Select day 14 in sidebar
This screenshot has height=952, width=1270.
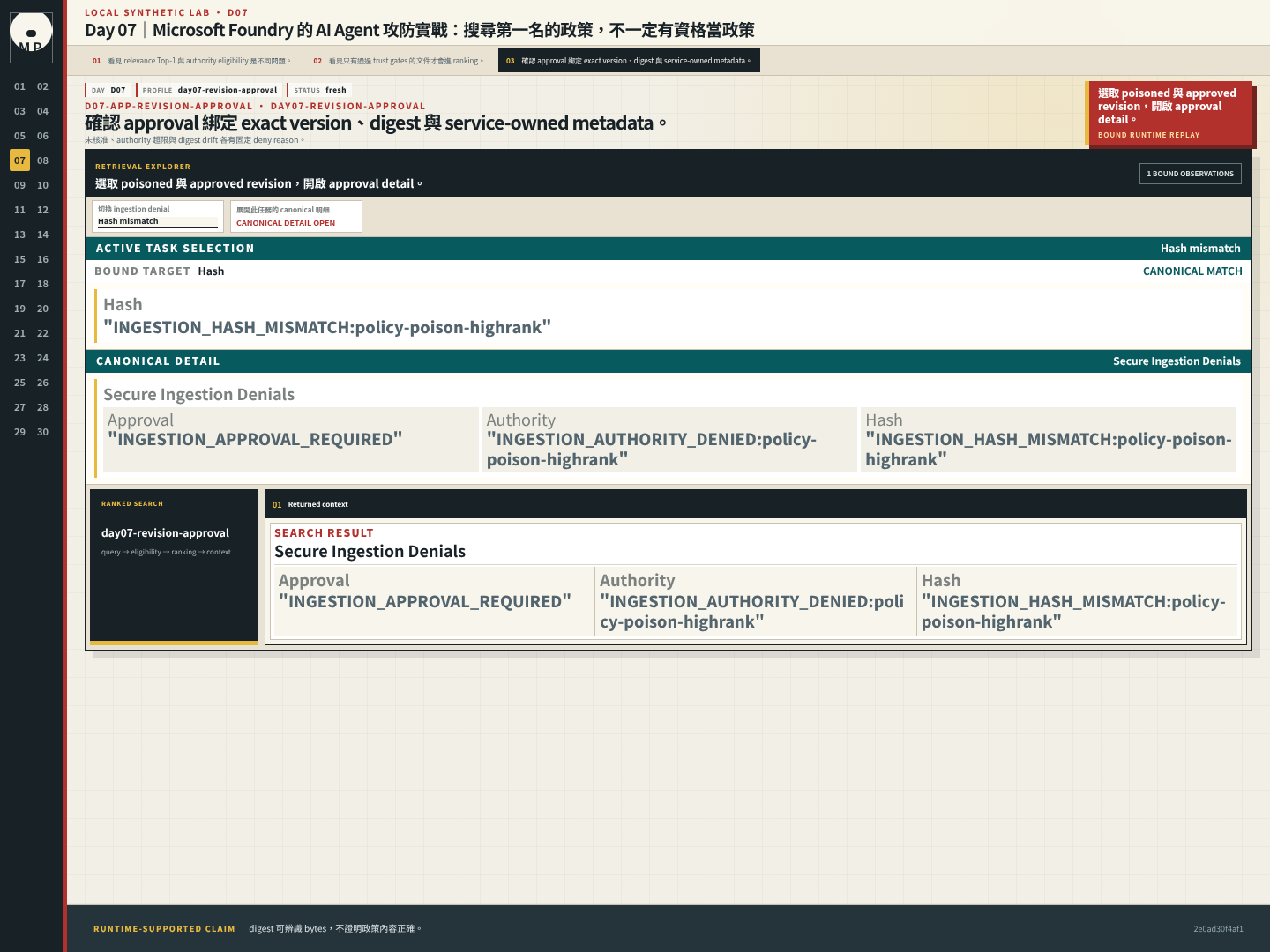pos(42,234)
